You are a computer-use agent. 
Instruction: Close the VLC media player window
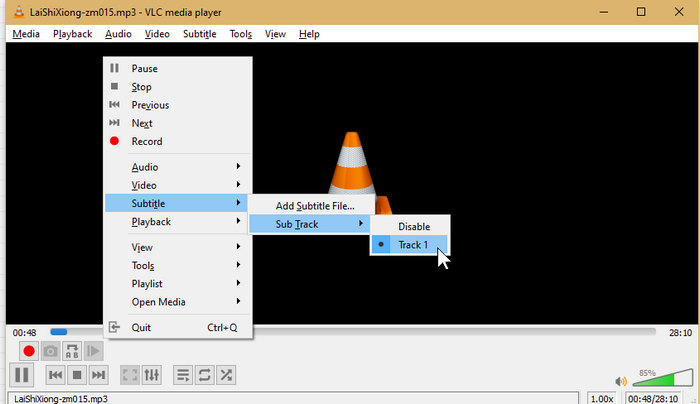pos(679,12)
